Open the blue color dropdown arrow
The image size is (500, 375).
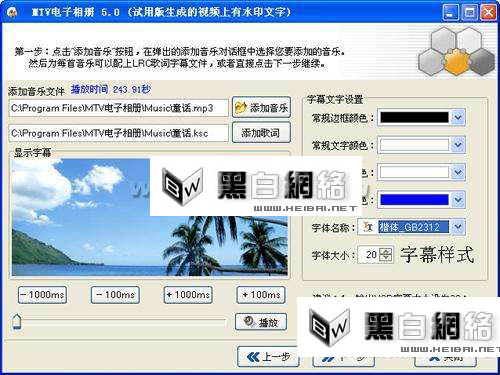click(x=458, y=200)
